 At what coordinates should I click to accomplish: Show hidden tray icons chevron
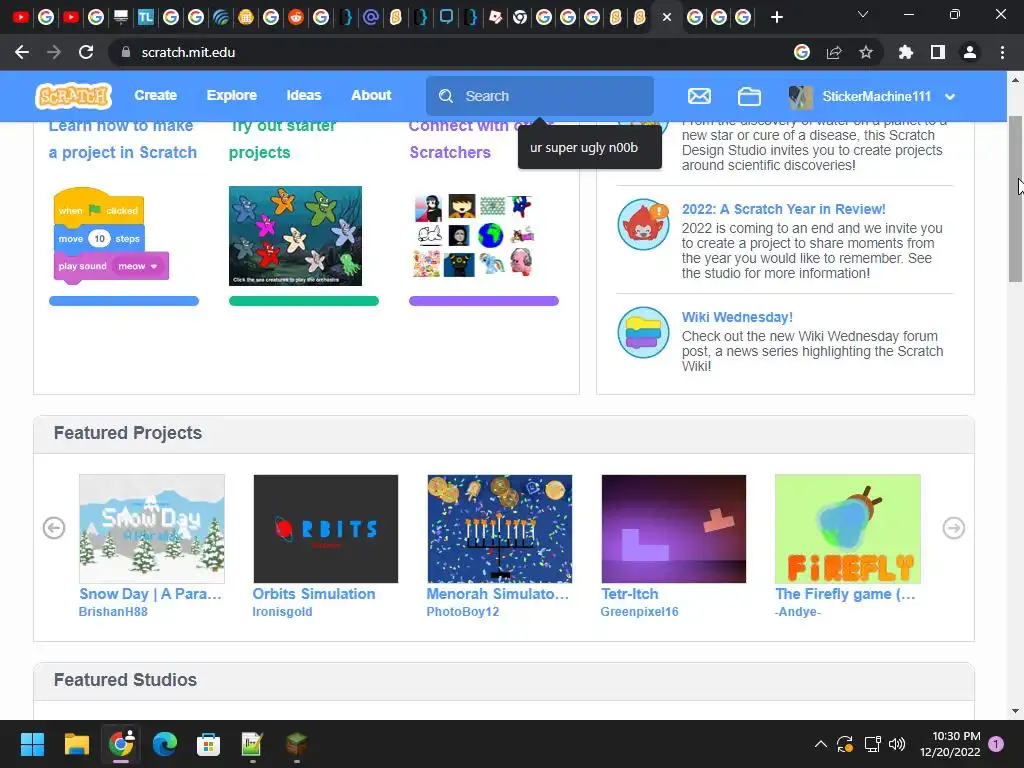tap(821, 744)
